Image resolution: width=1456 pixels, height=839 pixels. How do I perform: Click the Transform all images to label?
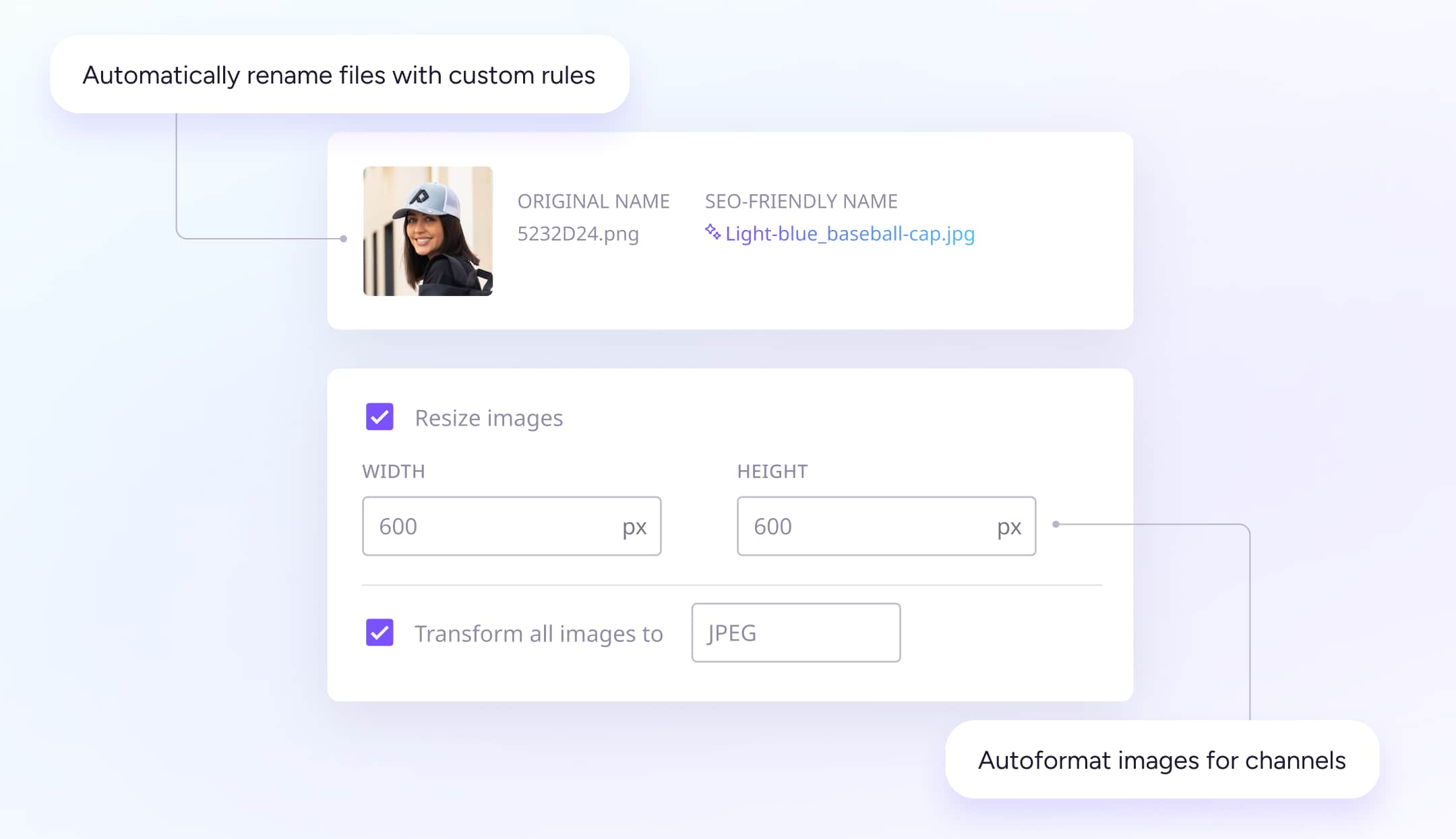539,634
